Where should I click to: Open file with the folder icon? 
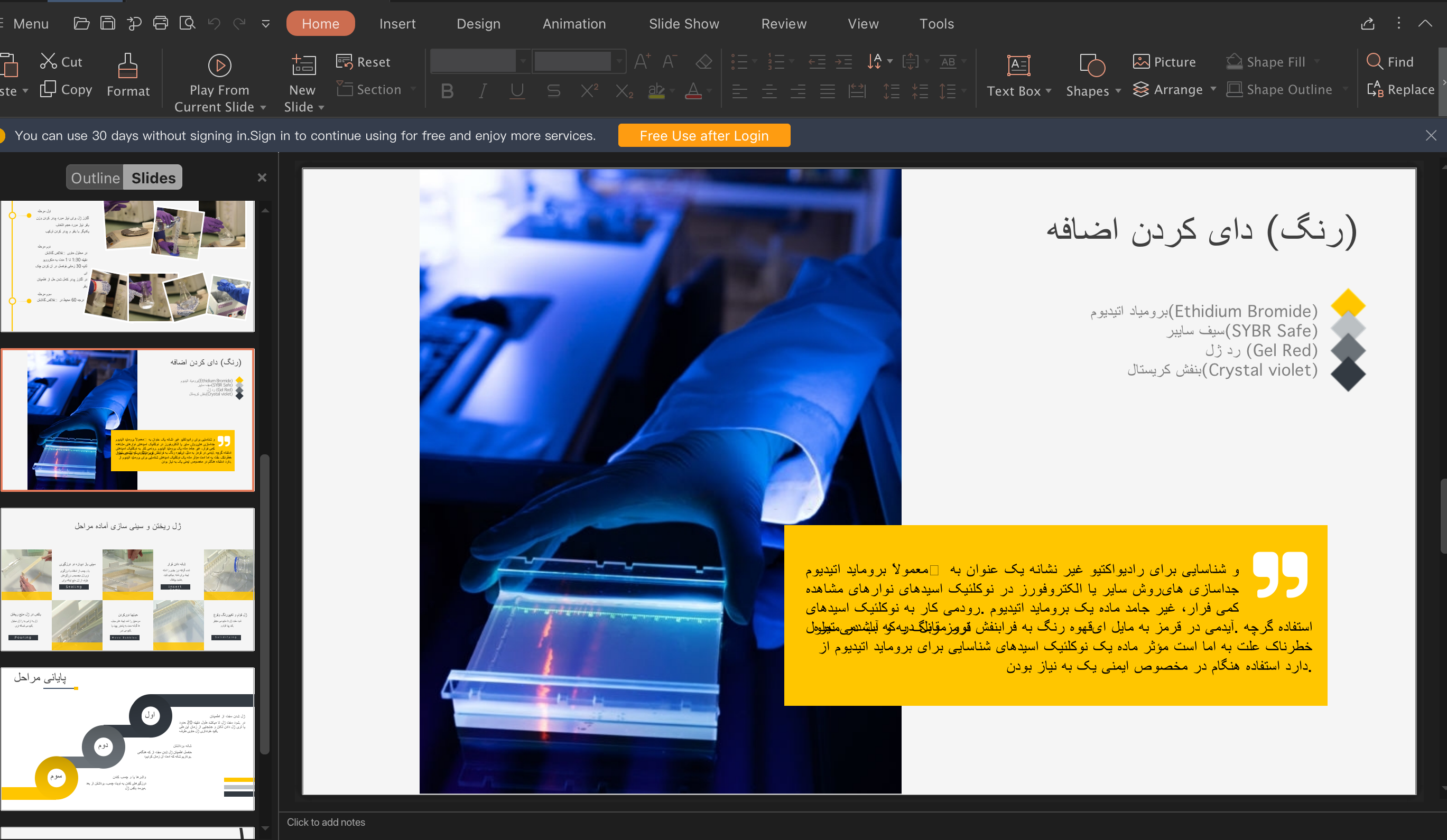pyautogui.click(x=81, y=24)
